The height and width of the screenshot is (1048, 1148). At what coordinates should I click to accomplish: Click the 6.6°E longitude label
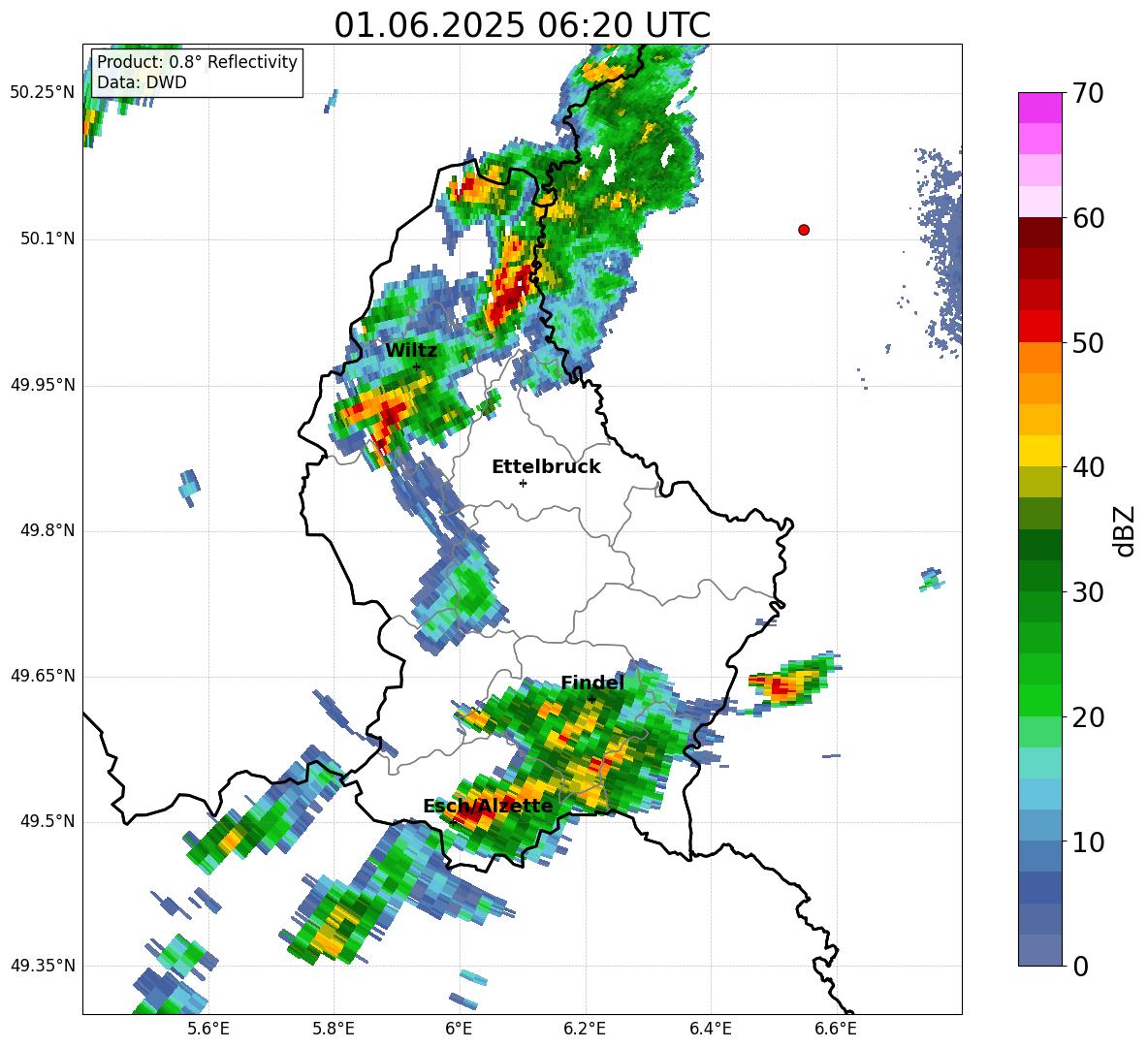836,1029
